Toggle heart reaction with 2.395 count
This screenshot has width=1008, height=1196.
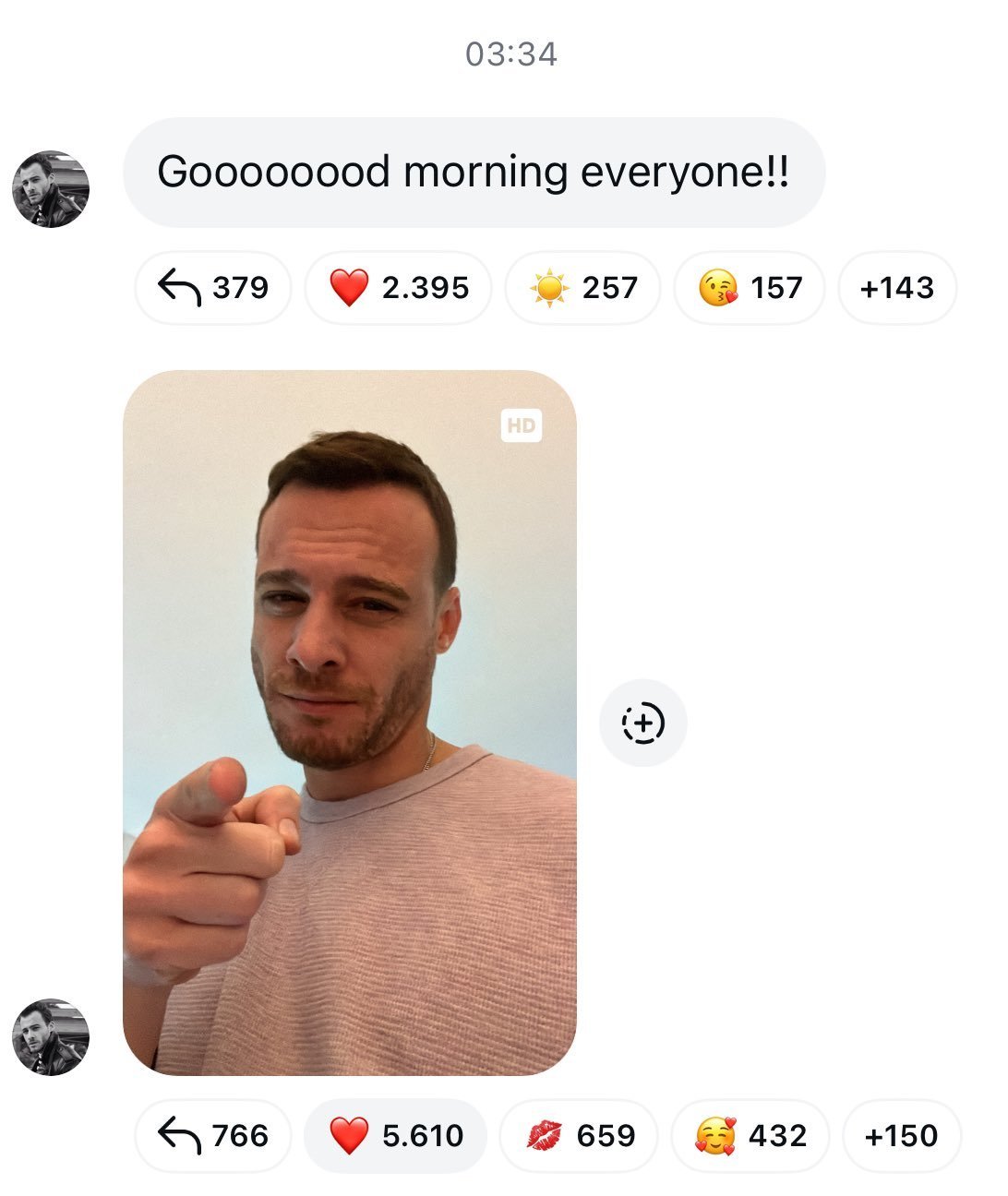[x=399, y=288]
